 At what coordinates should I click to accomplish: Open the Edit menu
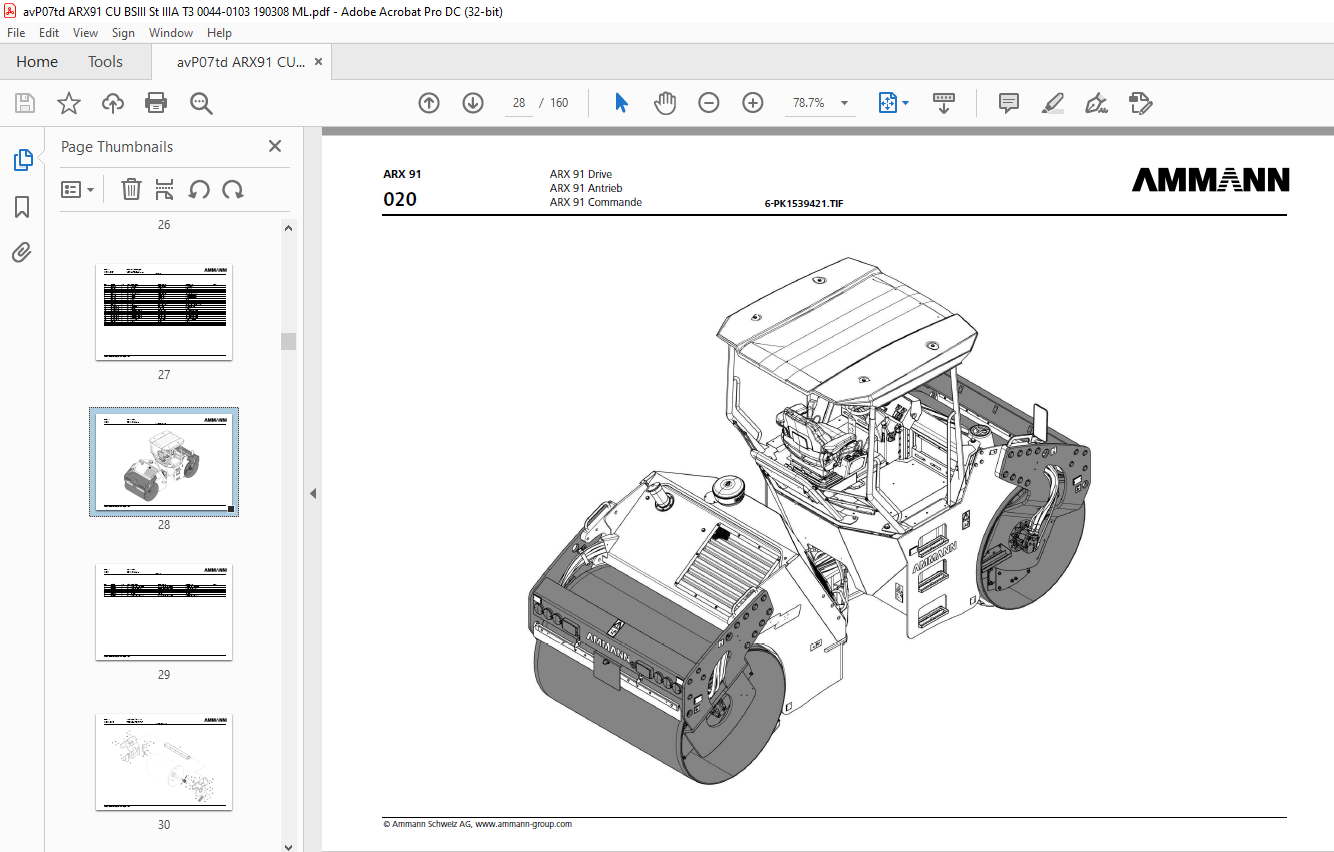[x=49, y=33]
